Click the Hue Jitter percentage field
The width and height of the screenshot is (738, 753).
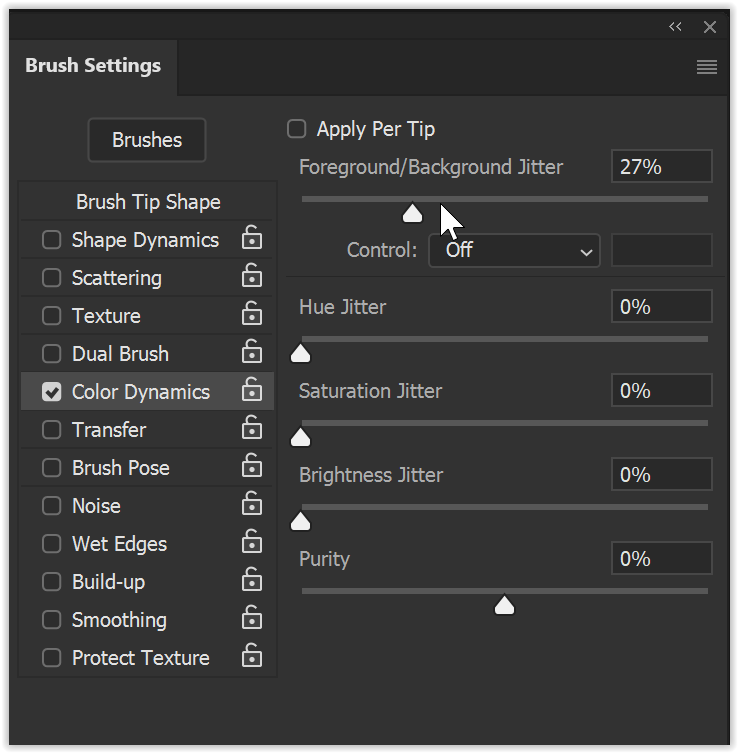(661, 307)
